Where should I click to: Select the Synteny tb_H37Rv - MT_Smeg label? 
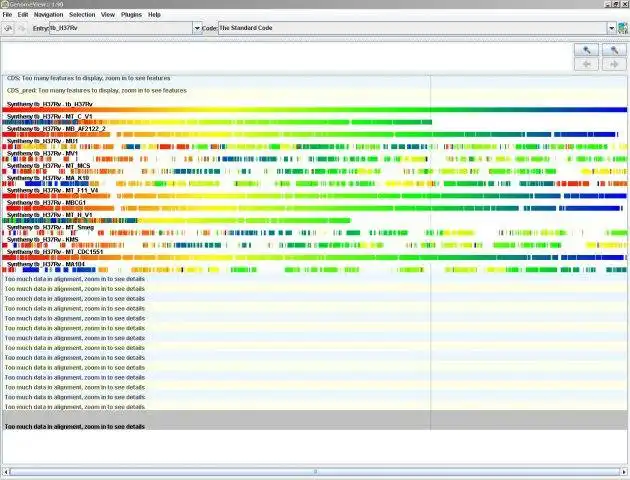(x=51, y=227)
